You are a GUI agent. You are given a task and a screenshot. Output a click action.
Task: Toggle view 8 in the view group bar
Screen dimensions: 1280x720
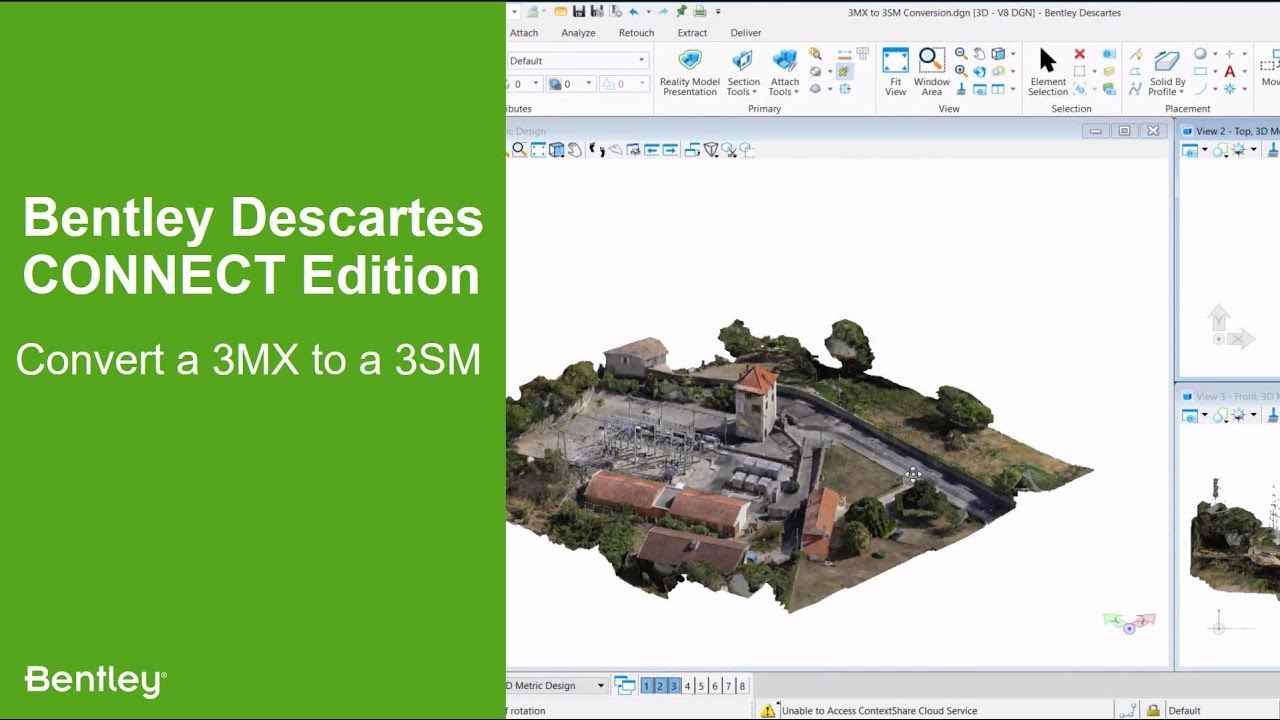[741, 686]
